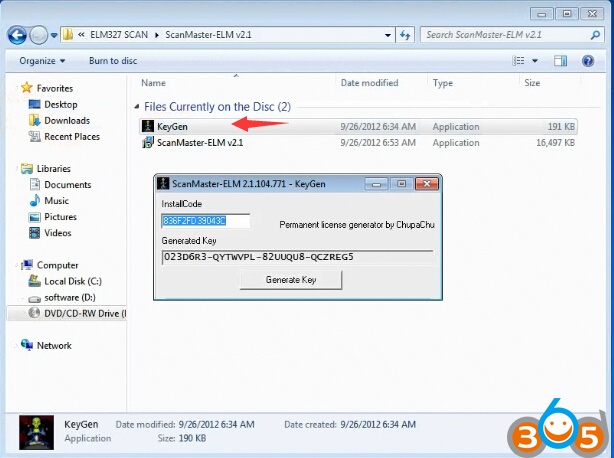The width and height of the screenshot is (614, 458).
Task: Go back with the Back arrow button
Action: coord(17,36)
